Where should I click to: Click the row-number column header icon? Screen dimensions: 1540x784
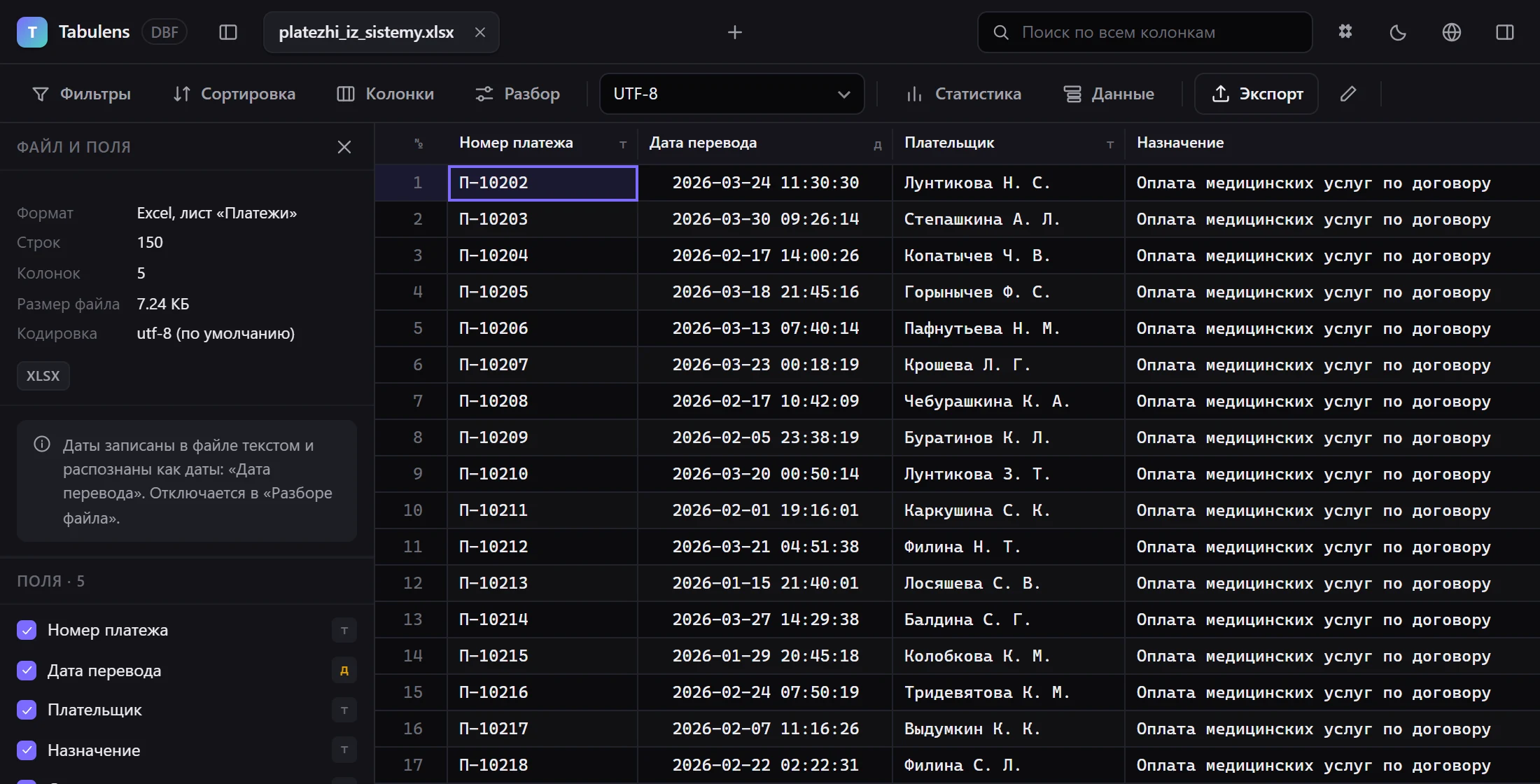tap(418, 143)
